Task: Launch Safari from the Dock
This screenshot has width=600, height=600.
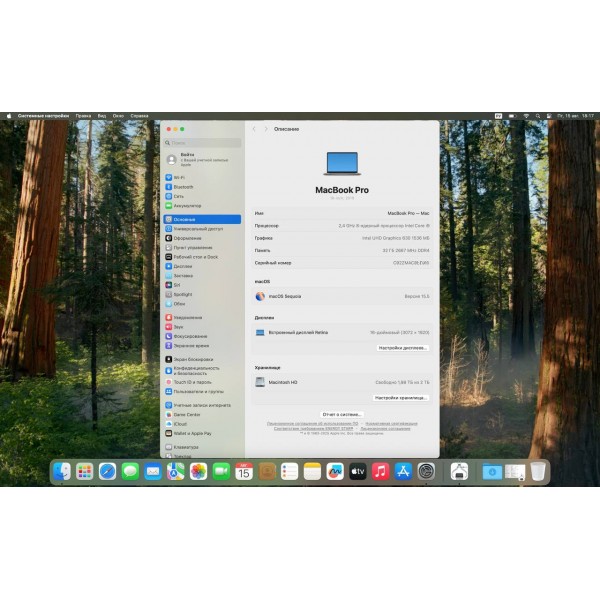Action: [108, 471]
